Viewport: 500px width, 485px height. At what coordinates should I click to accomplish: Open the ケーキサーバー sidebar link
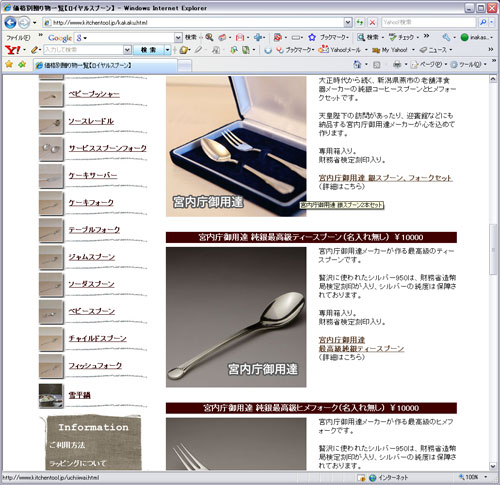pos(93,175)
